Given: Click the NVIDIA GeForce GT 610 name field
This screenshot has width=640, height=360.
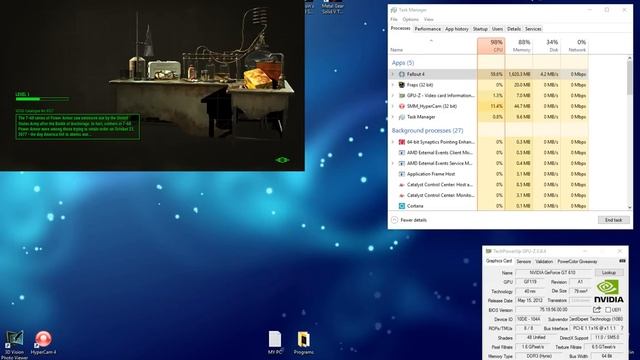Looking at the screenshot, I should [x=553, y=273].
